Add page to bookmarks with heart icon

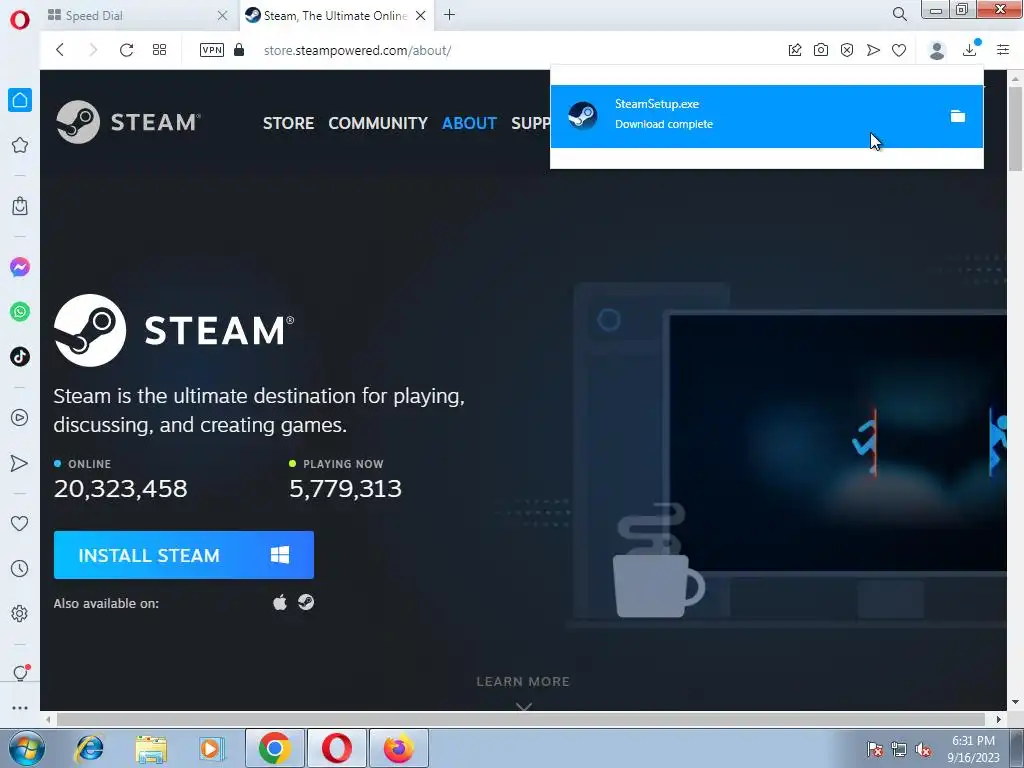[899, 50]
